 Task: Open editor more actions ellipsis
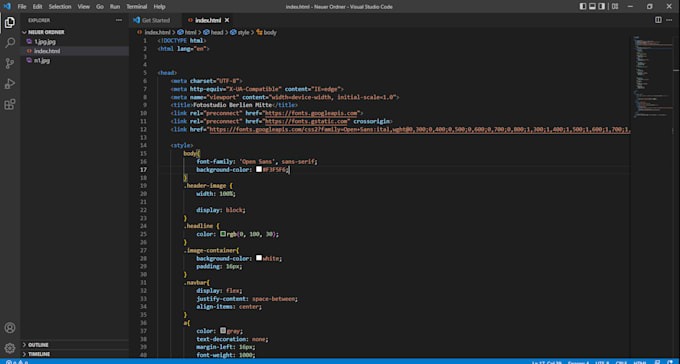[669, 20]
